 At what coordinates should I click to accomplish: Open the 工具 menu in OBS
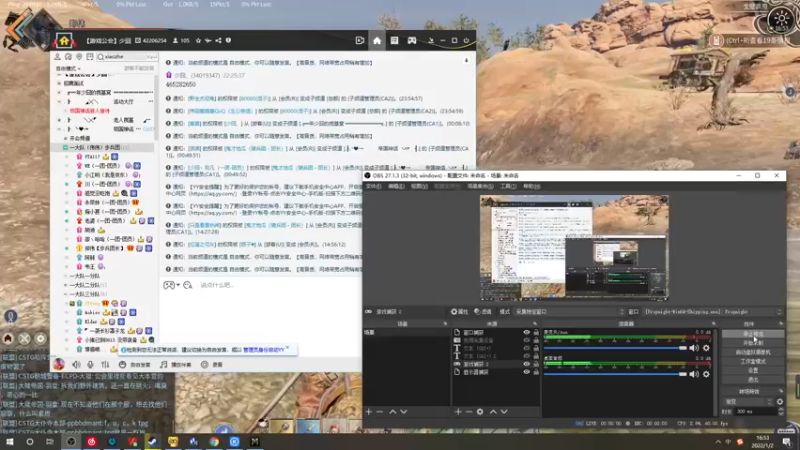508,186
